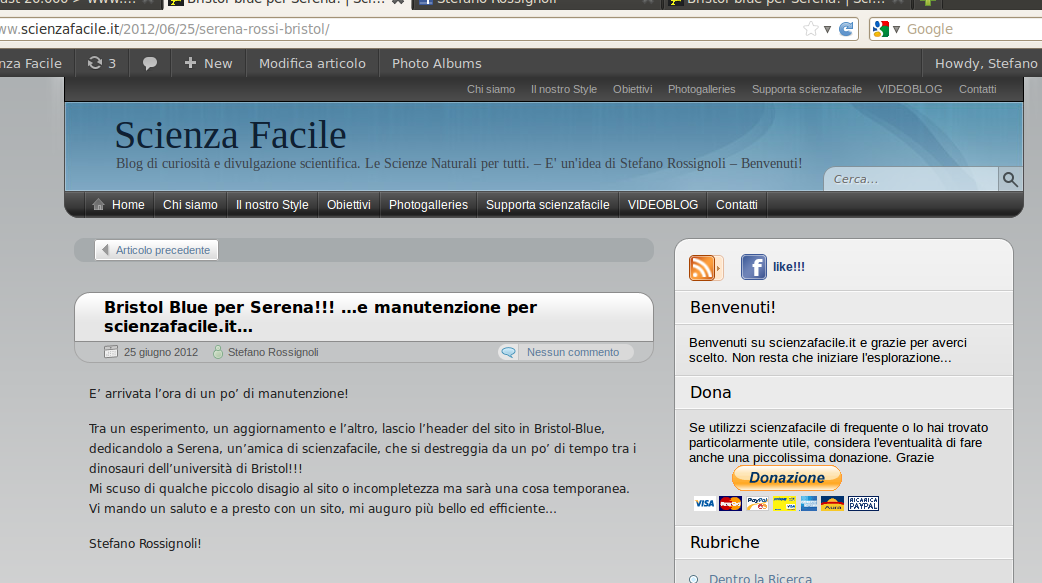Click the Nessun commento link
Image resolution: width=1042 pixels, height=583 pixels.
(x=573, y=352)
